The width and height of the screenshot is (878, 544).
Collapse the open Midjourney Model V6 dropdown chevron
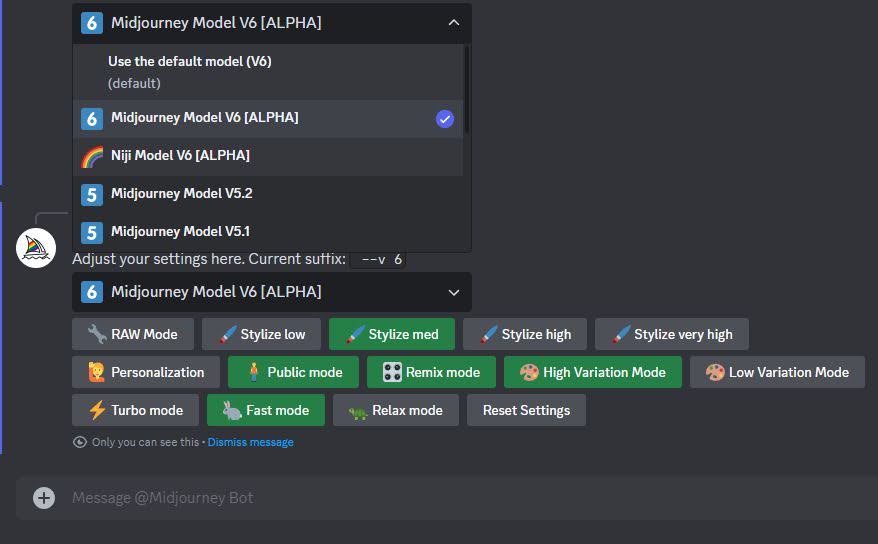[x=454, y=23]
